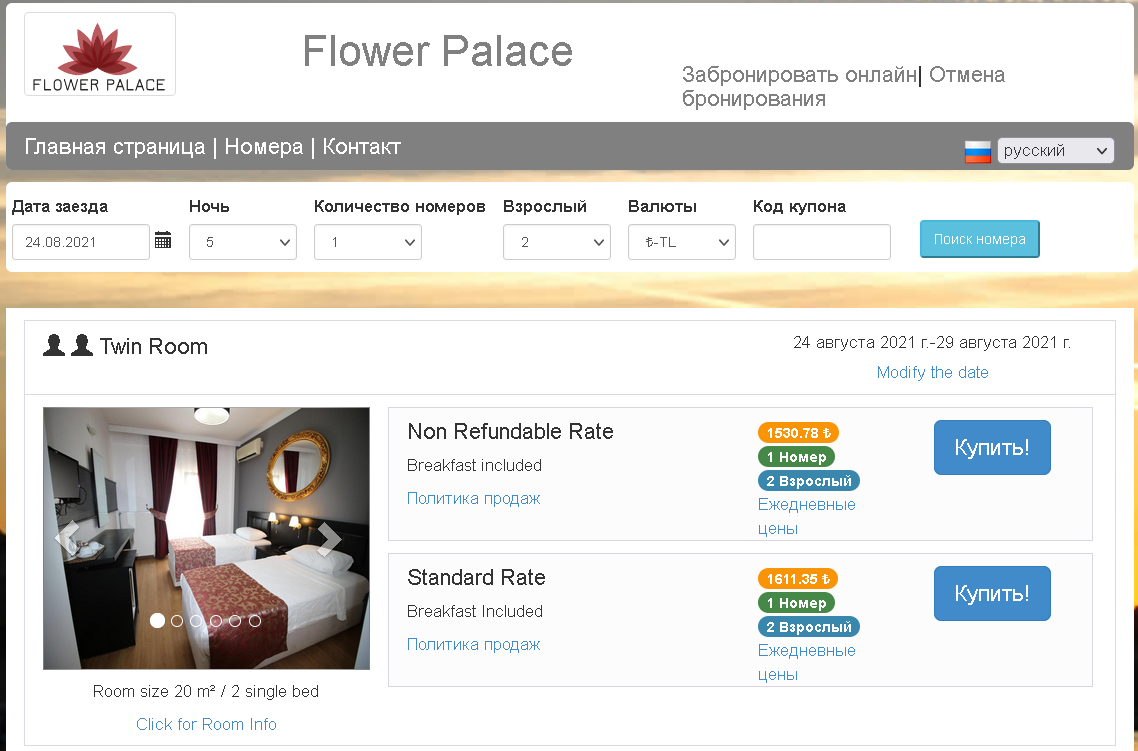Click the Flower Palace heading text
Viewport: 1138px width, 751px height.
[437, 51]
